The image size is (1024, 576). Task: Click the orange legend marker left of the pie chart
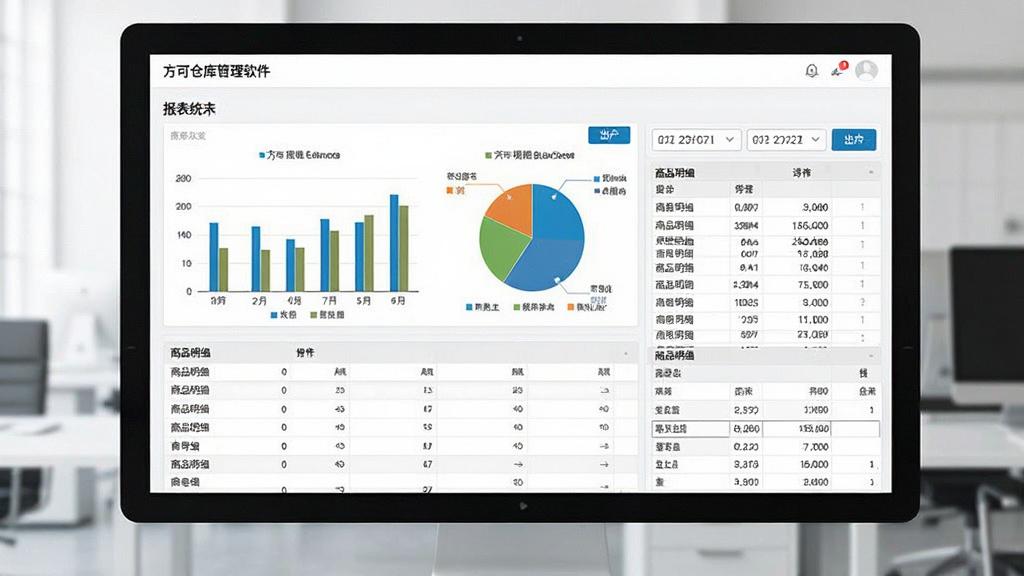(x=450, y=191)
